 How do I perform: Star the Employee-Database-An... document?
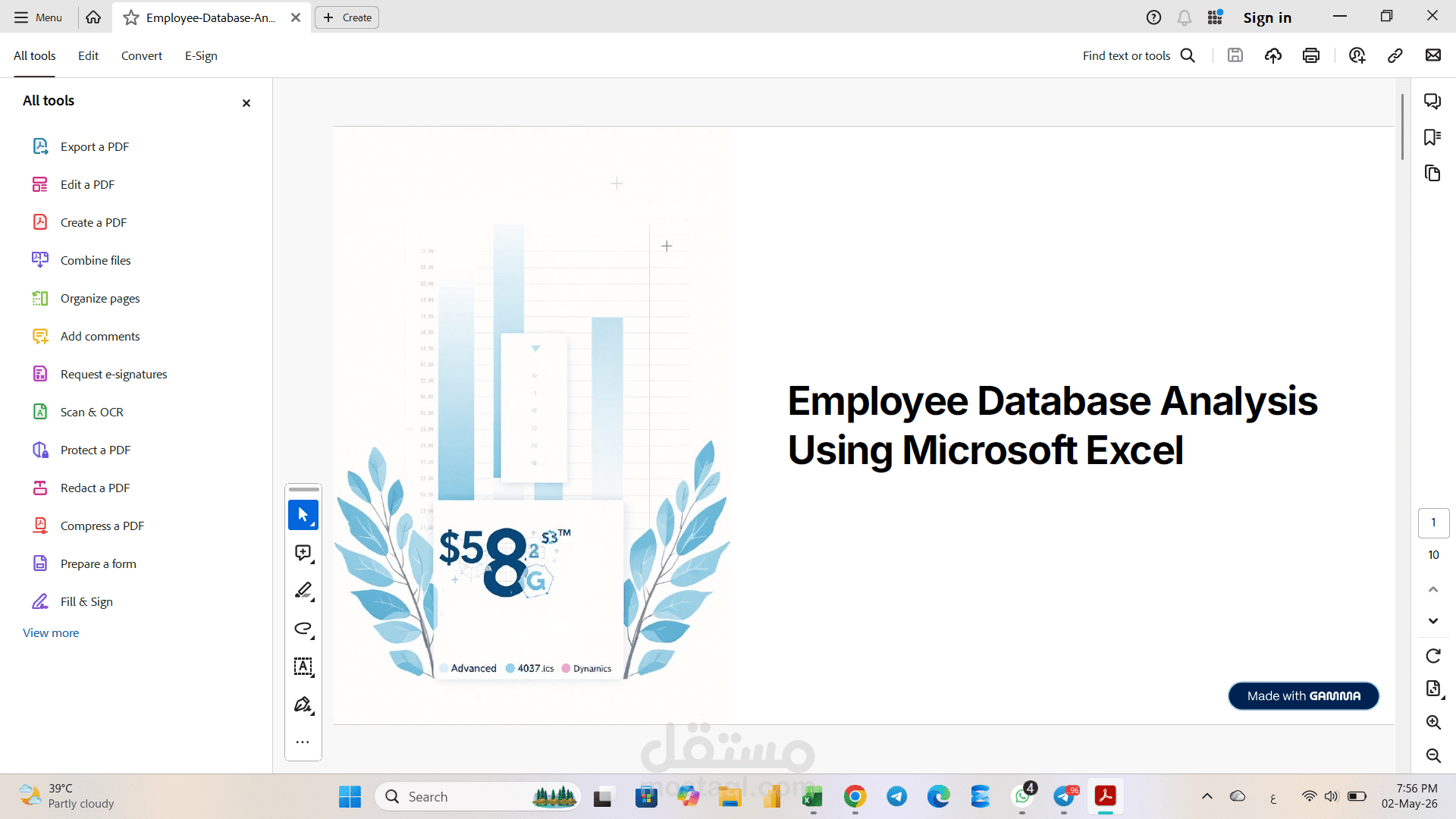(131, 17)
